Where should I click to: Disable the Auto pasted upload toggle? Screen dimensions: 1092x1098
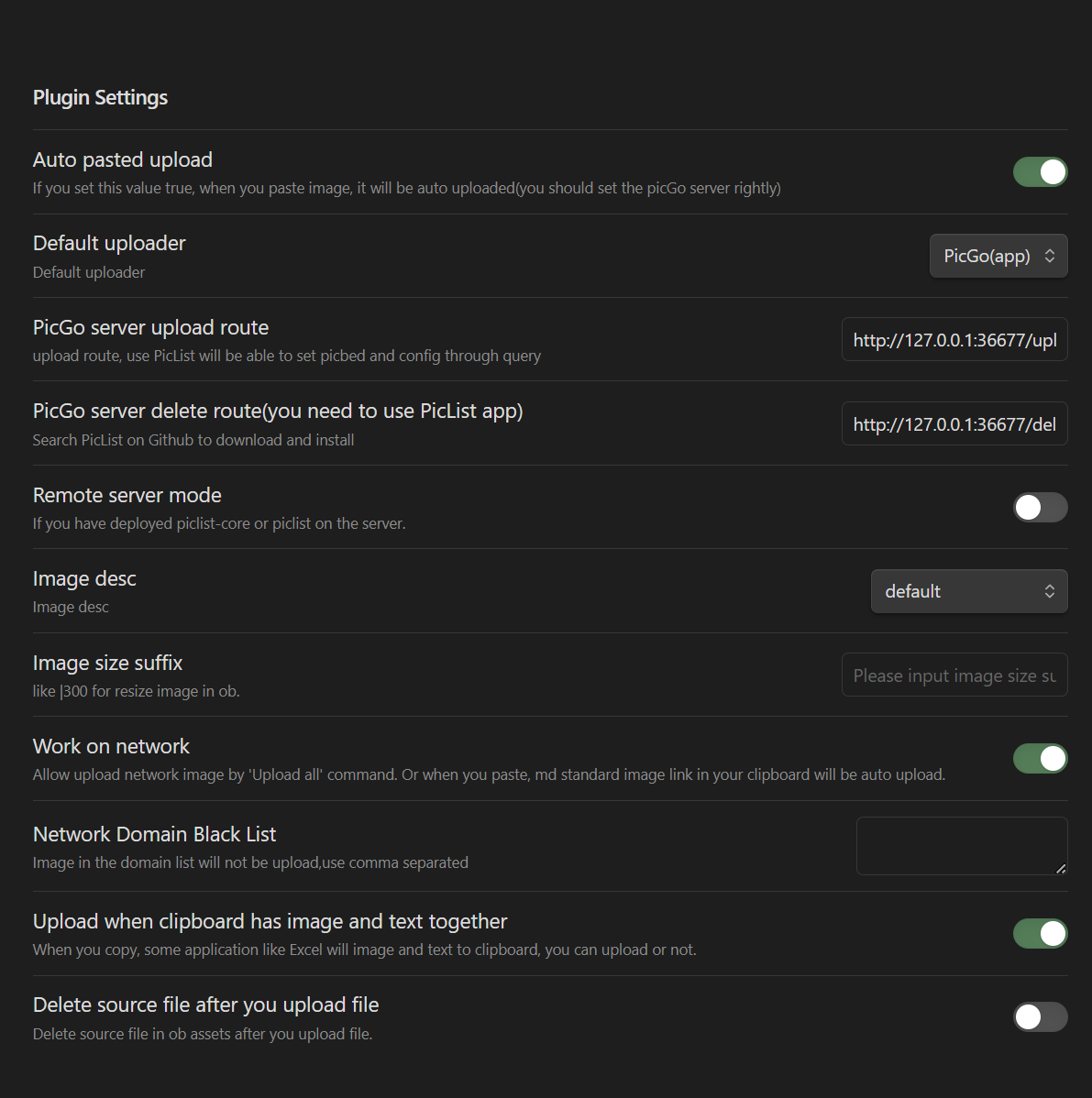(x=1040, y=171)
